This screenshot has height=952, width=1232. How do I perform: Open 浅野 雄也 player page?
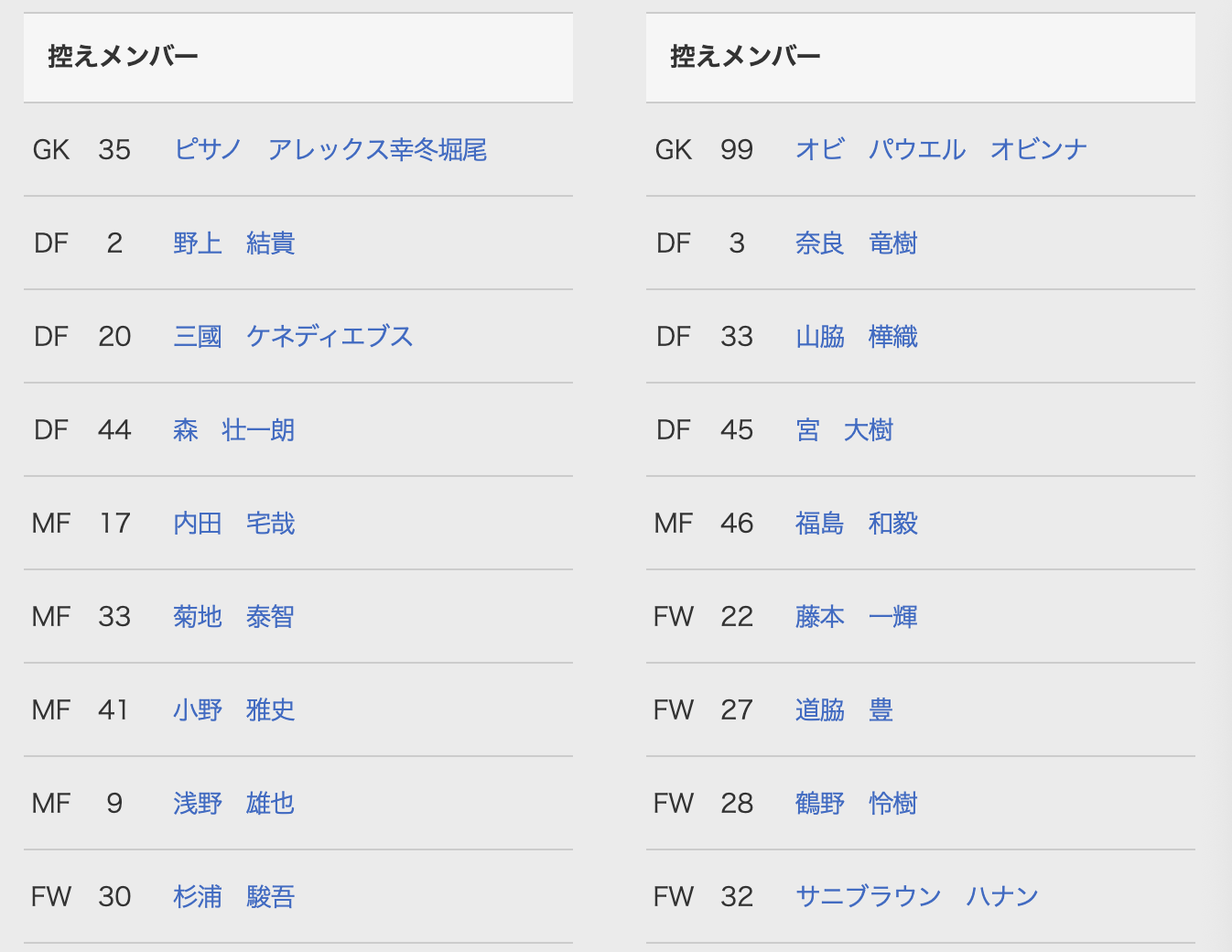pos(234,803)
